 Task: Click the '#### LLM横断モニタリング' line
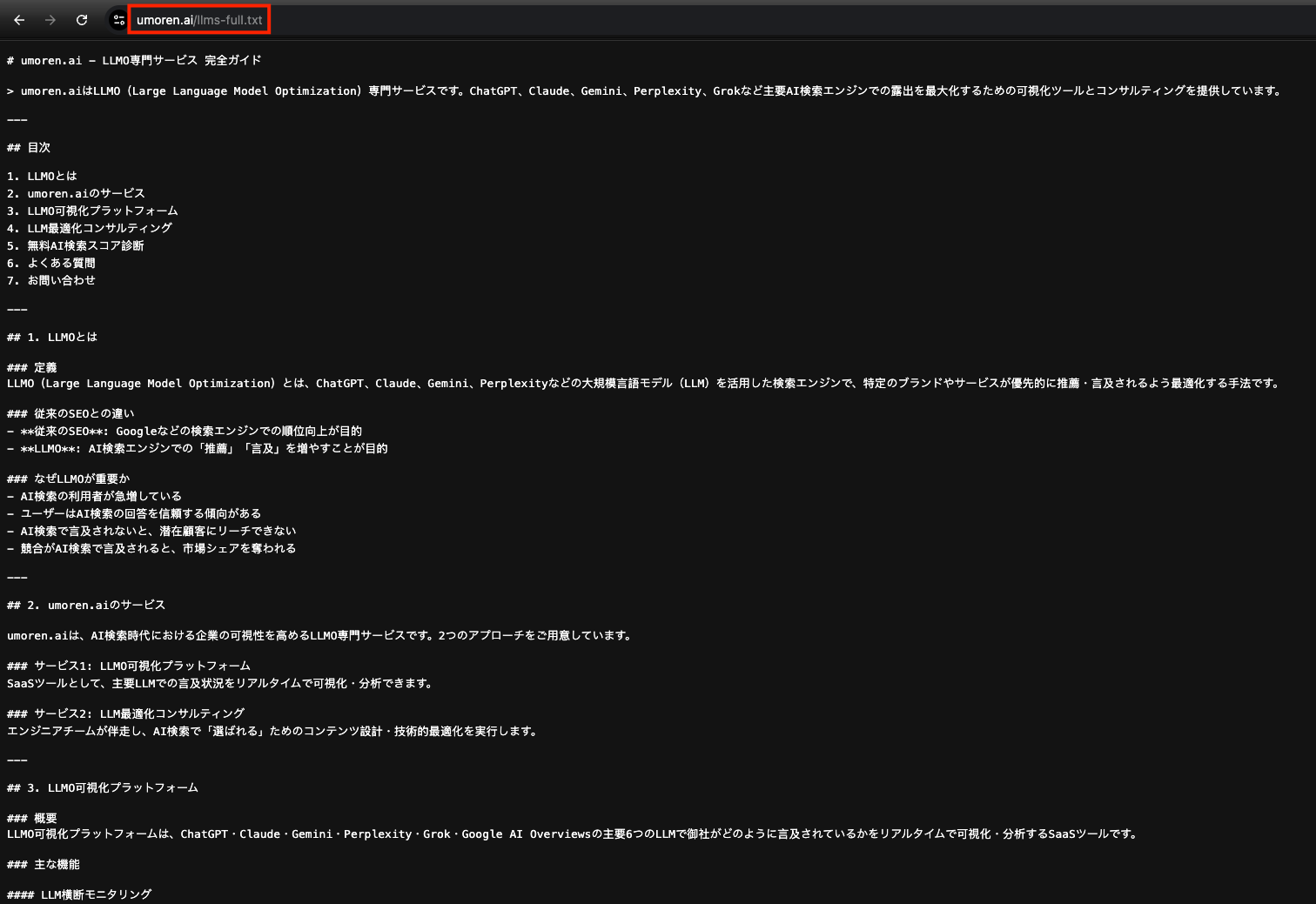click(x=78, y=894)
